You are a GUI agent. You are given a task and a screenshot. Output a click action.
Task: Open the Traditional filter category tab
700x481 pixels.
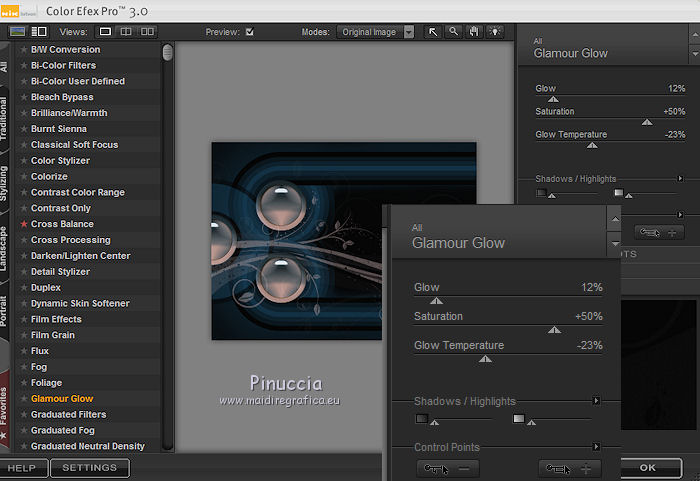pyautogui.click(x=4, y=118)
